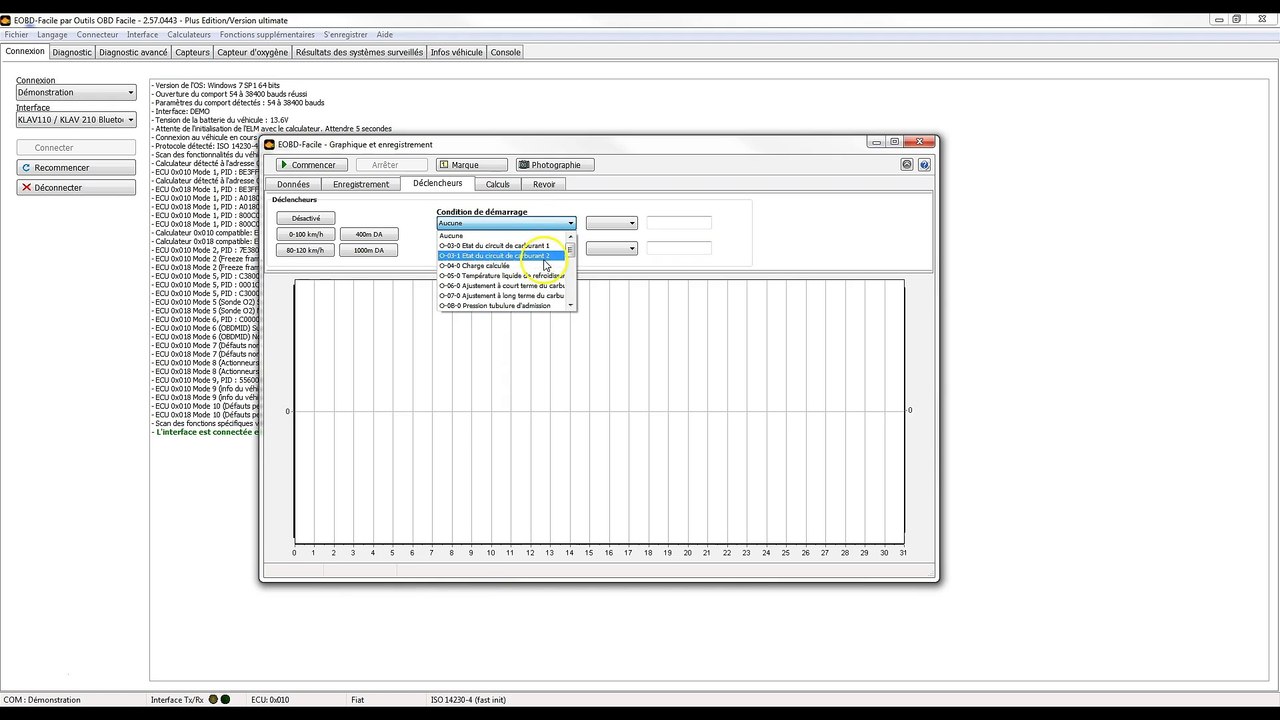Choose the 0-100 km/h trigger preset

point(306,234)
